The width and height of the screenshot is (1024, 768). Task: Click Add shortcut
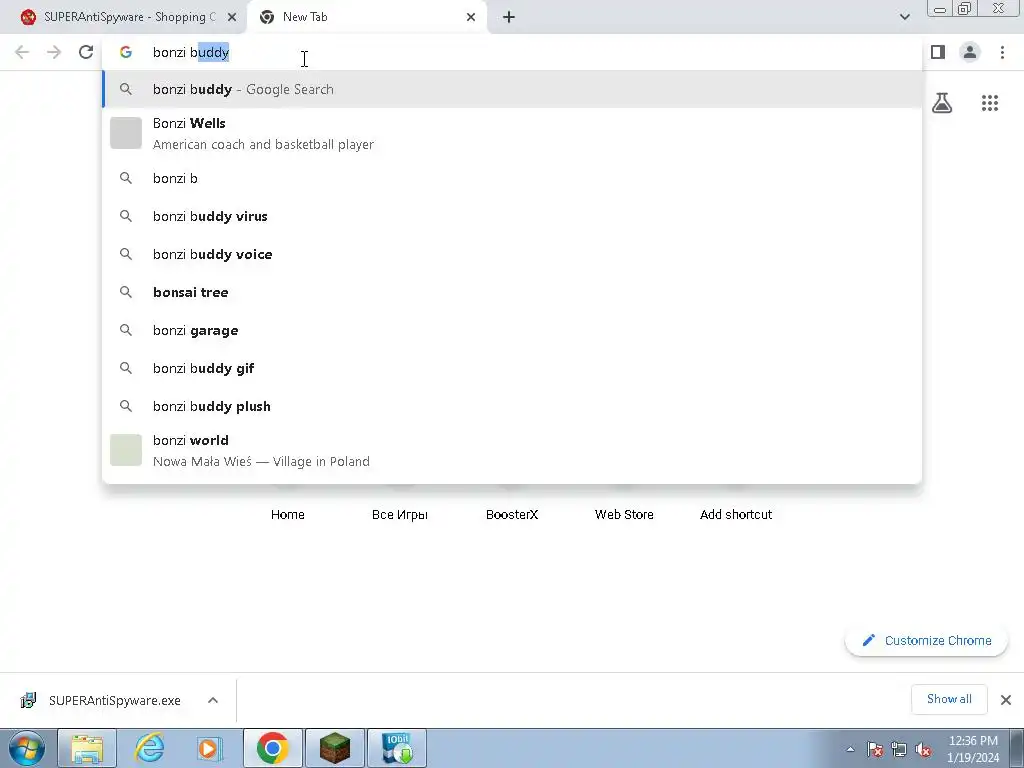click(736, 515)
